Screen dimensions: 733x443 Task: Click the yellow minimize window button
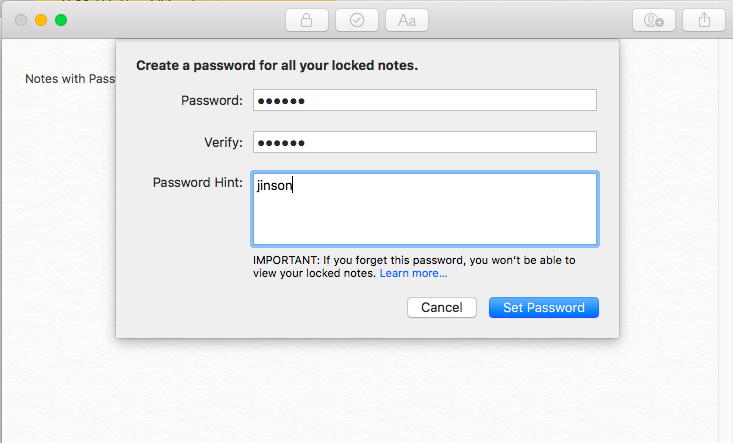pos(41,20)
